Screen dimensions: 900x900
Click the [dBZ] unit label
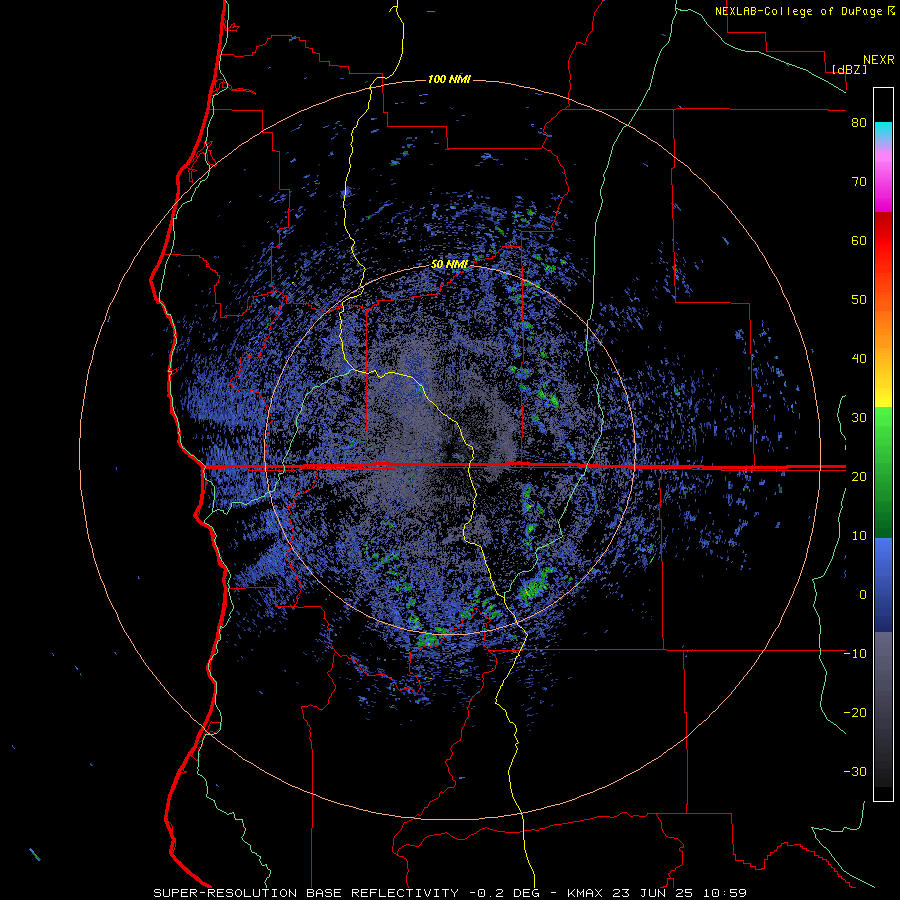pos(849,69)
